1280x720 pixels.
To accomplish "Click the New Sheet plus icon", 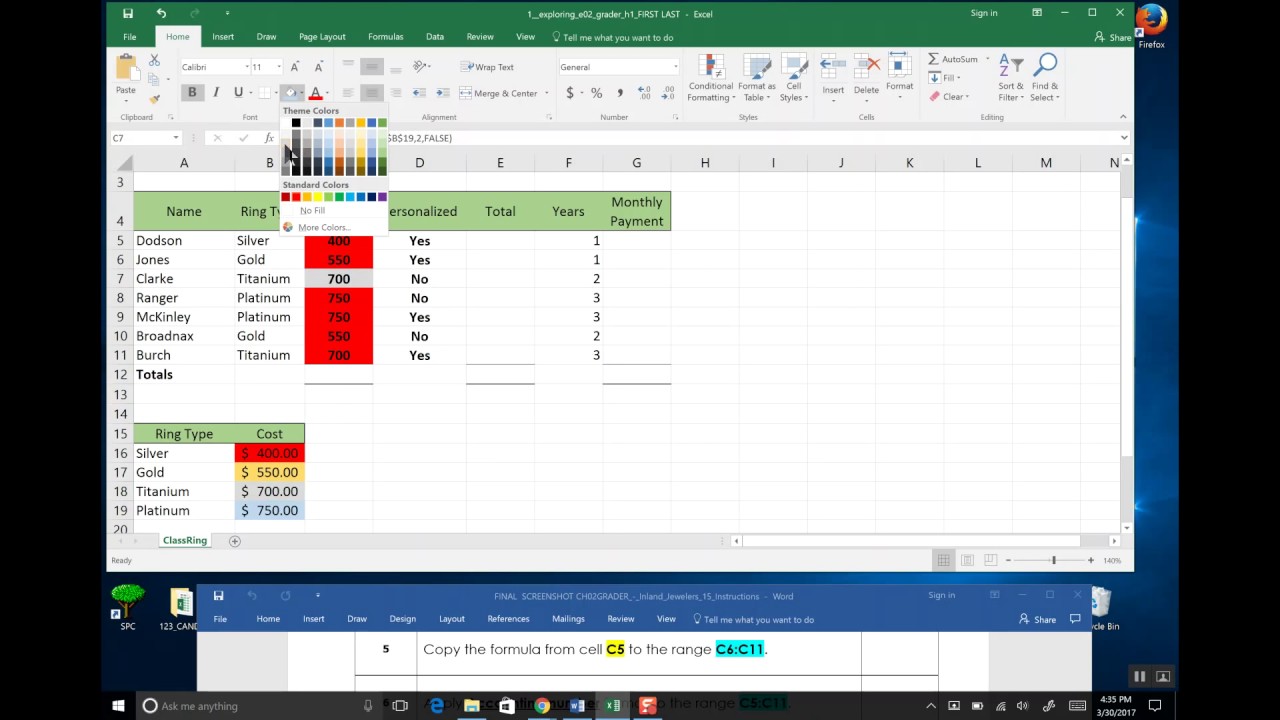I will [235, 541].
